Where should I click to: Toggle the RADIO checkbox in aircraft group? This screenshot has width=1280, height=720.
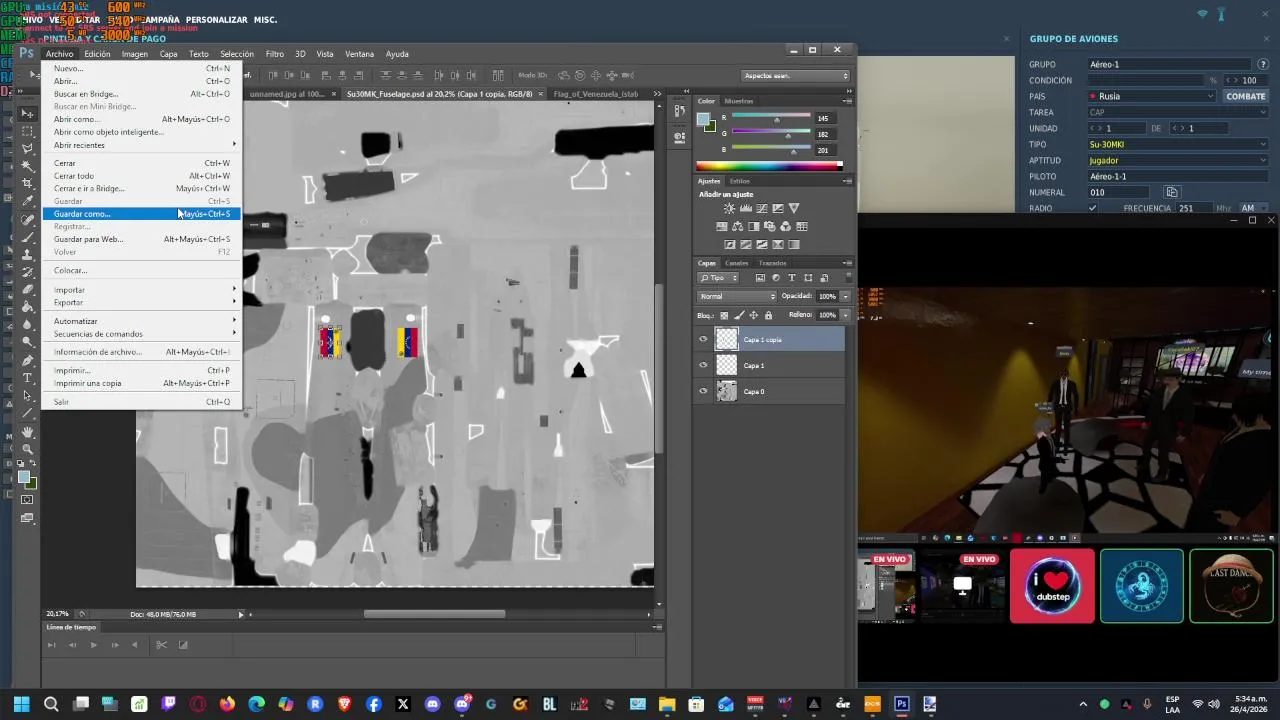click(x=1092, y=208)
